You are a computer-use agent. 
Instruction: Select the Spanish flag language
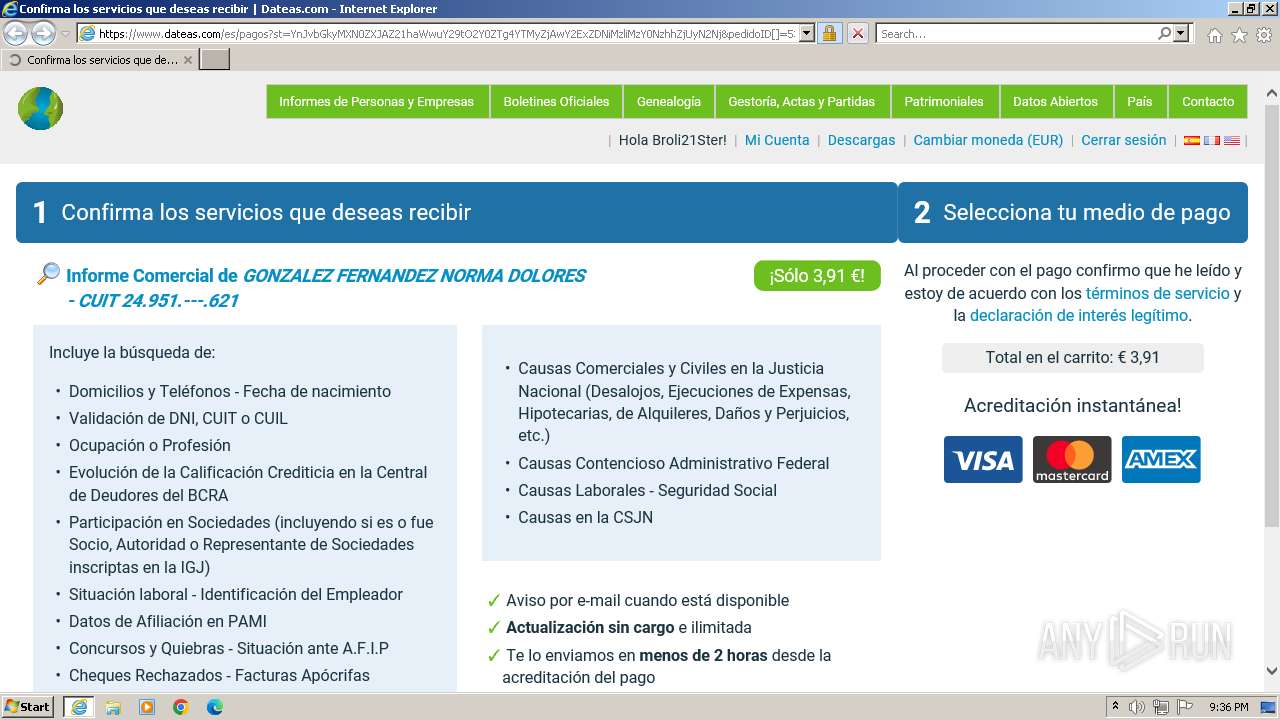[1192, 141]
